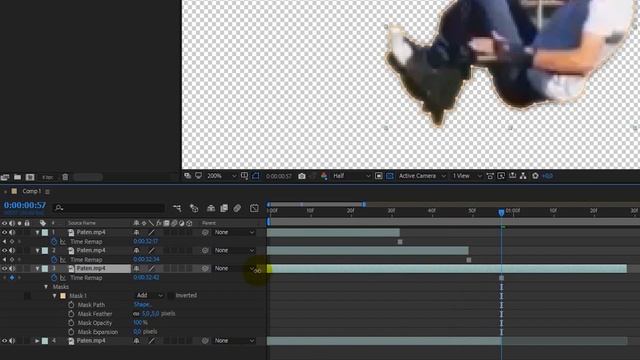Open the Half resolution dropdown
The height and width of the screenshot is (360, 640).
[351, 176]
